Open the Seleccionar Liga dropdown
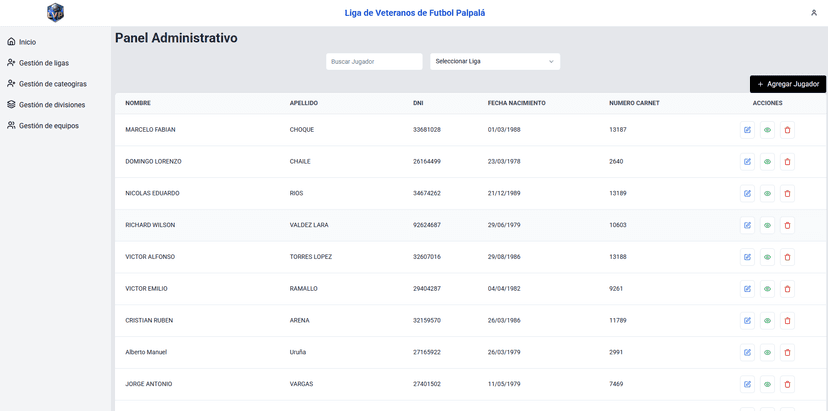Screen dimensions: 828x411 495,62
